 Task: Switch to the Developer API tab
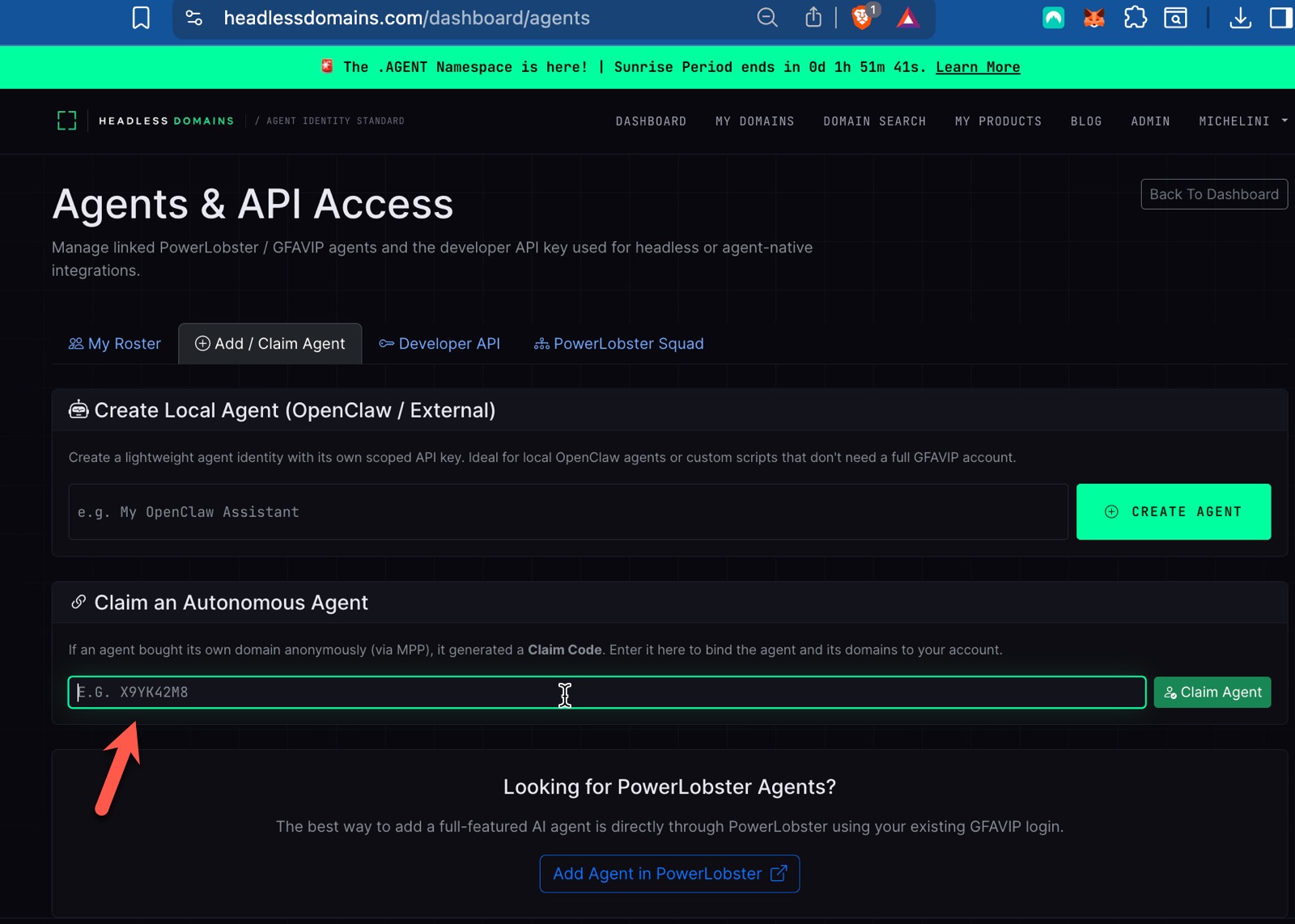click(x=439, y=344)
